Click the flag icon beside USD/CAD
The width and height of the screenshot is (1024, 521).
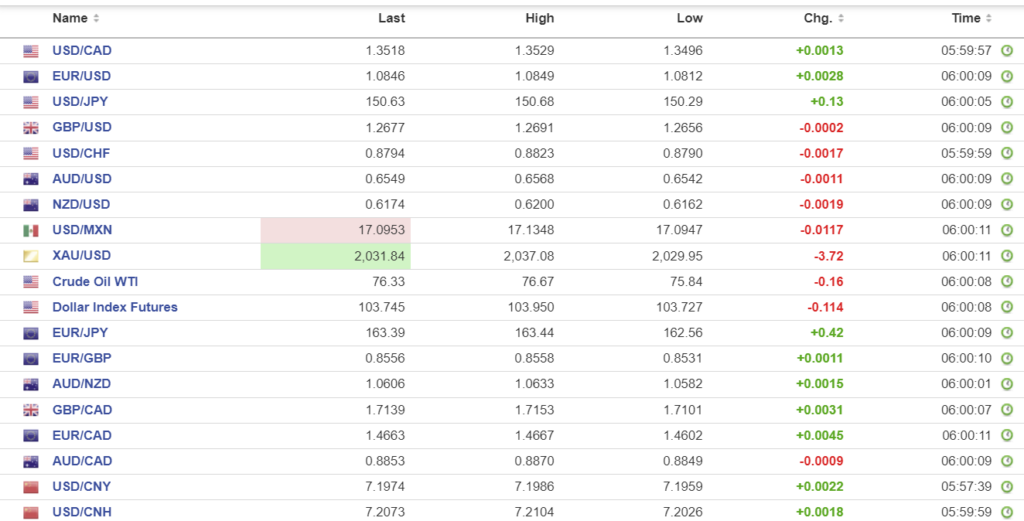click(x=31, y=51)
